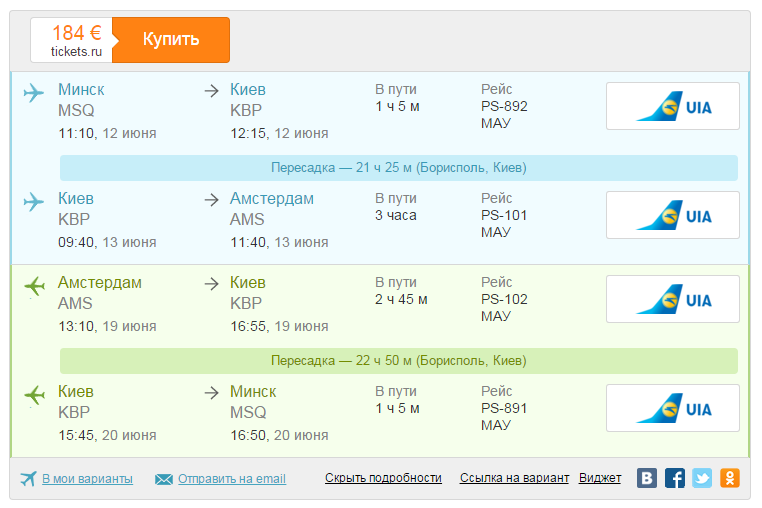Click the UIA logo for flight PS-891
The image size is (762, 508).
tap(673, 408)
